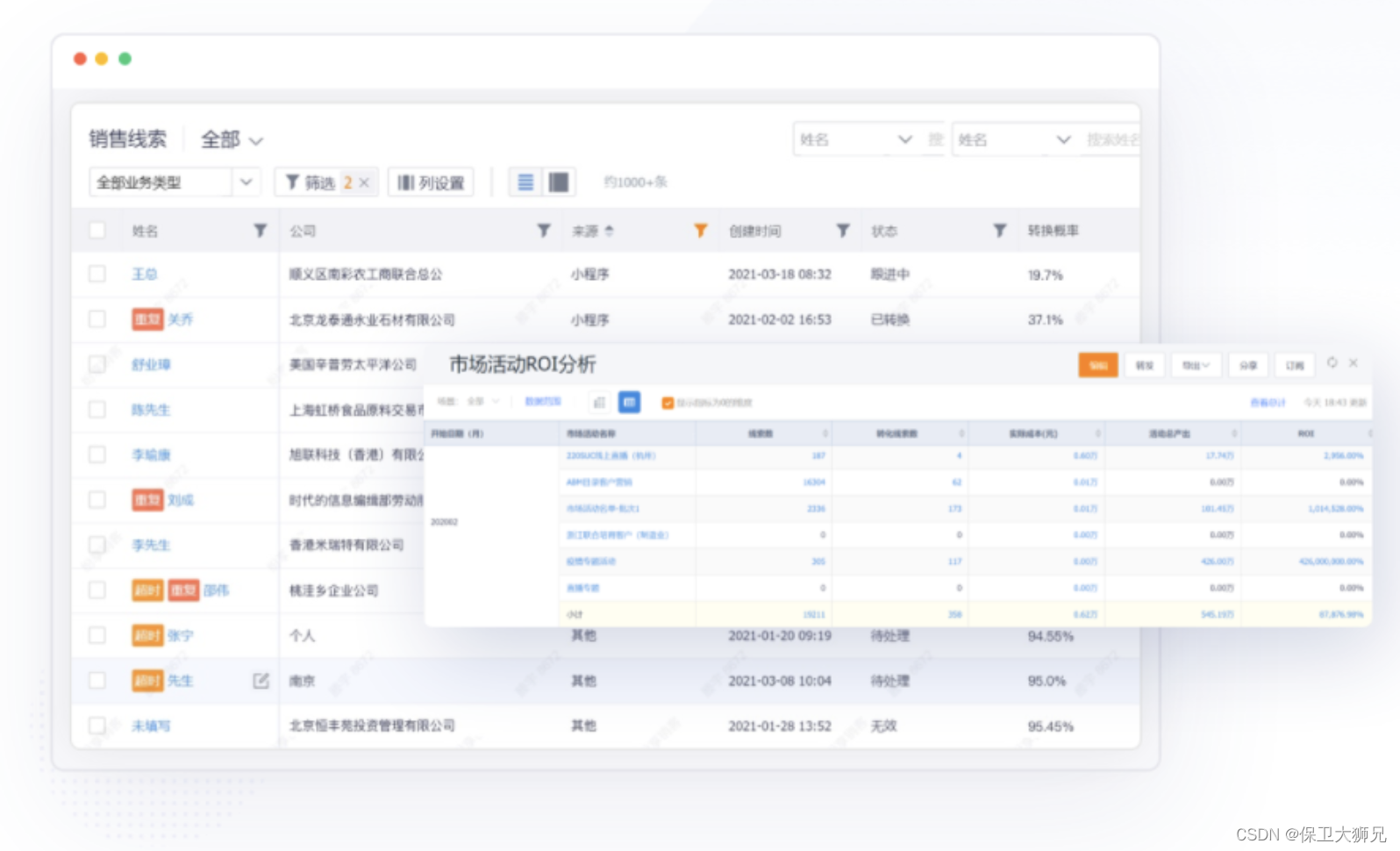Switch to column/board view icon
1400x851 pixels.
558,182
